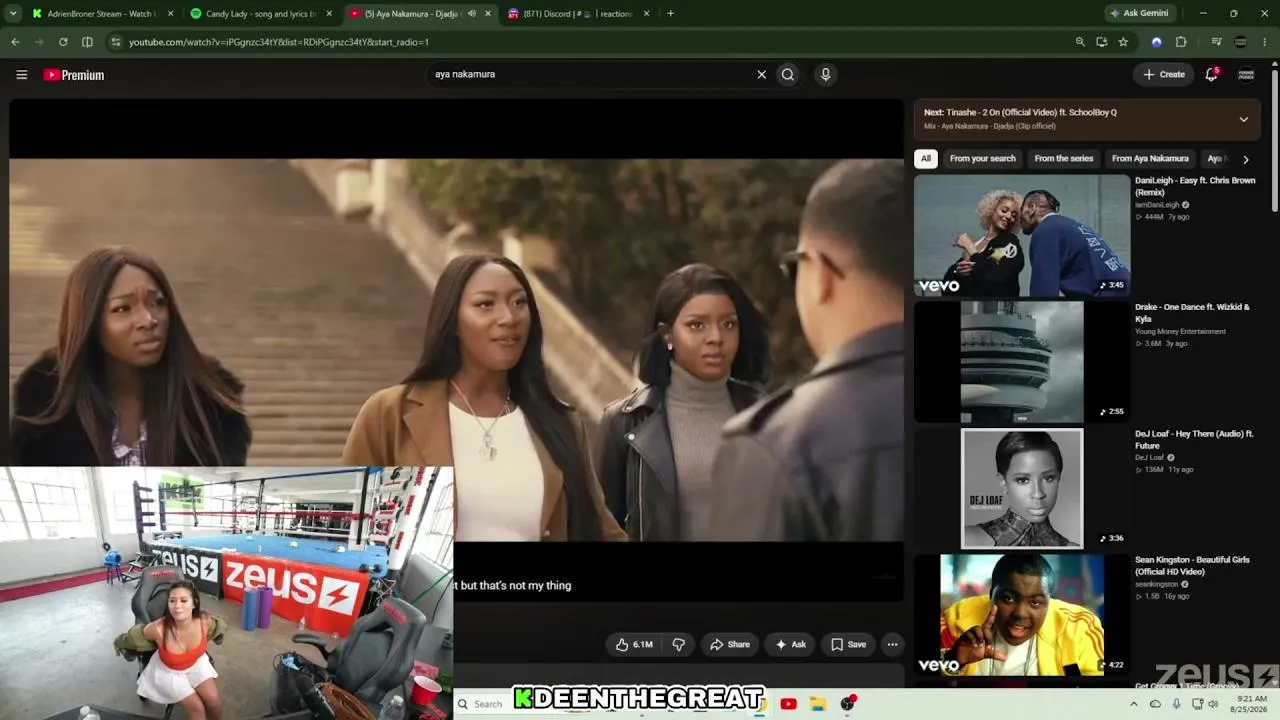This screenshot has height=720, width=1280.
Task: Open the tab search dropdown
Action: click(x=14, y=14)
